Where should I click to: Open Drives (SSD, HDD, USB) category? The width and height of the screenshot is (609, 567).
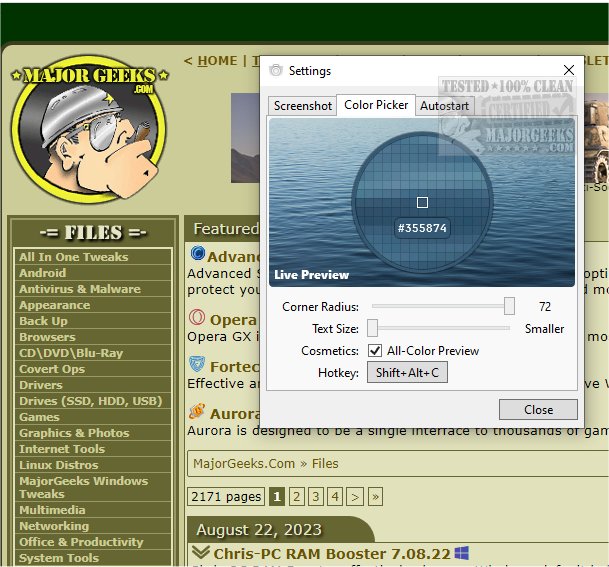point(90,401)
